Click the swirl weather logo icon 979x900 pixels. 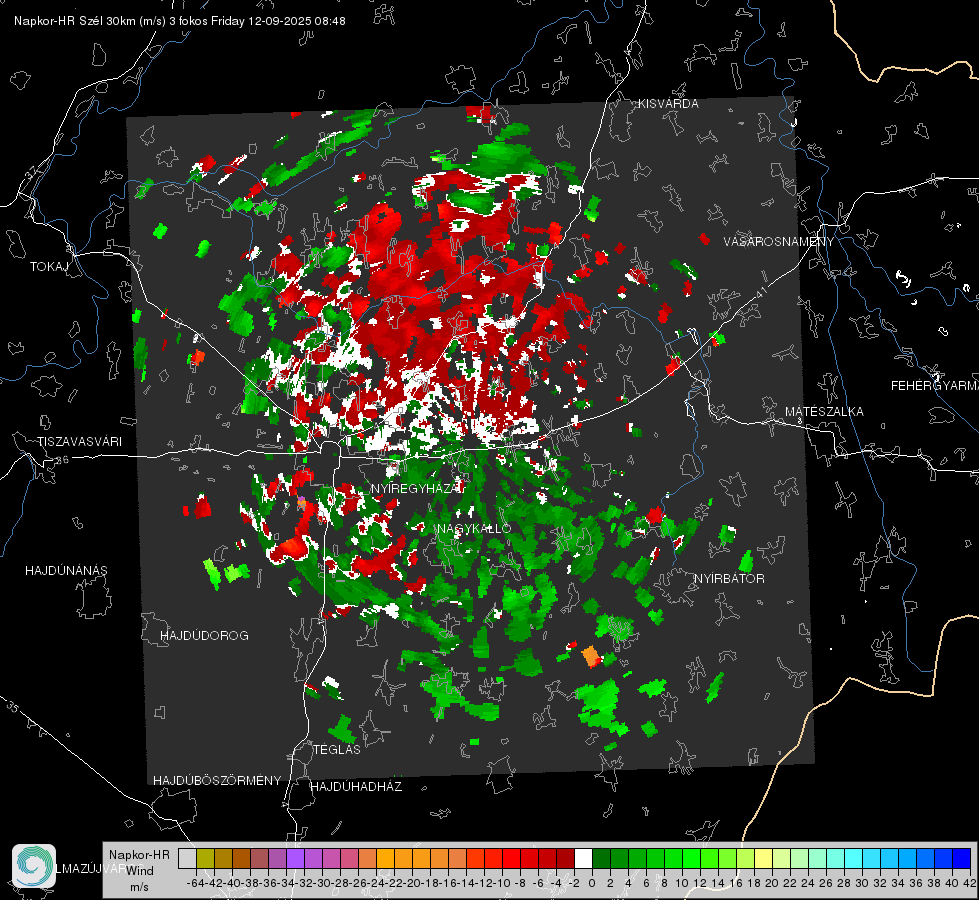coord(34,866)
